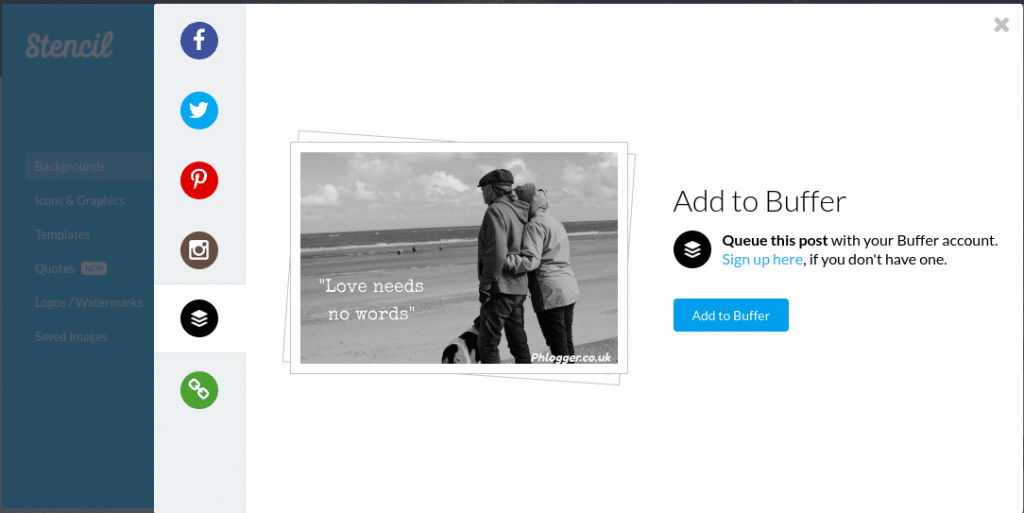1024x513 pixels.
Task: Open the Instagram share option
Action: [x=199, y=249]
